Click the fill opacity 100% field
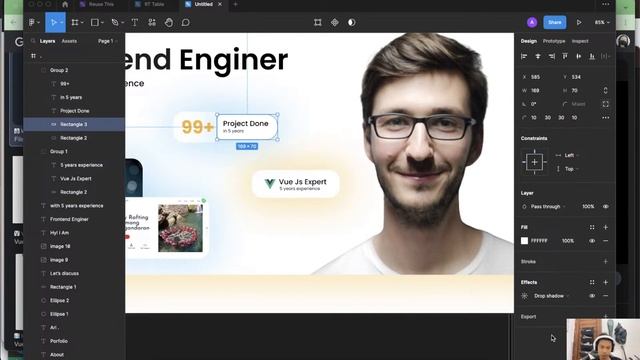This screenshot has height=360, width=640. point(568,241)
